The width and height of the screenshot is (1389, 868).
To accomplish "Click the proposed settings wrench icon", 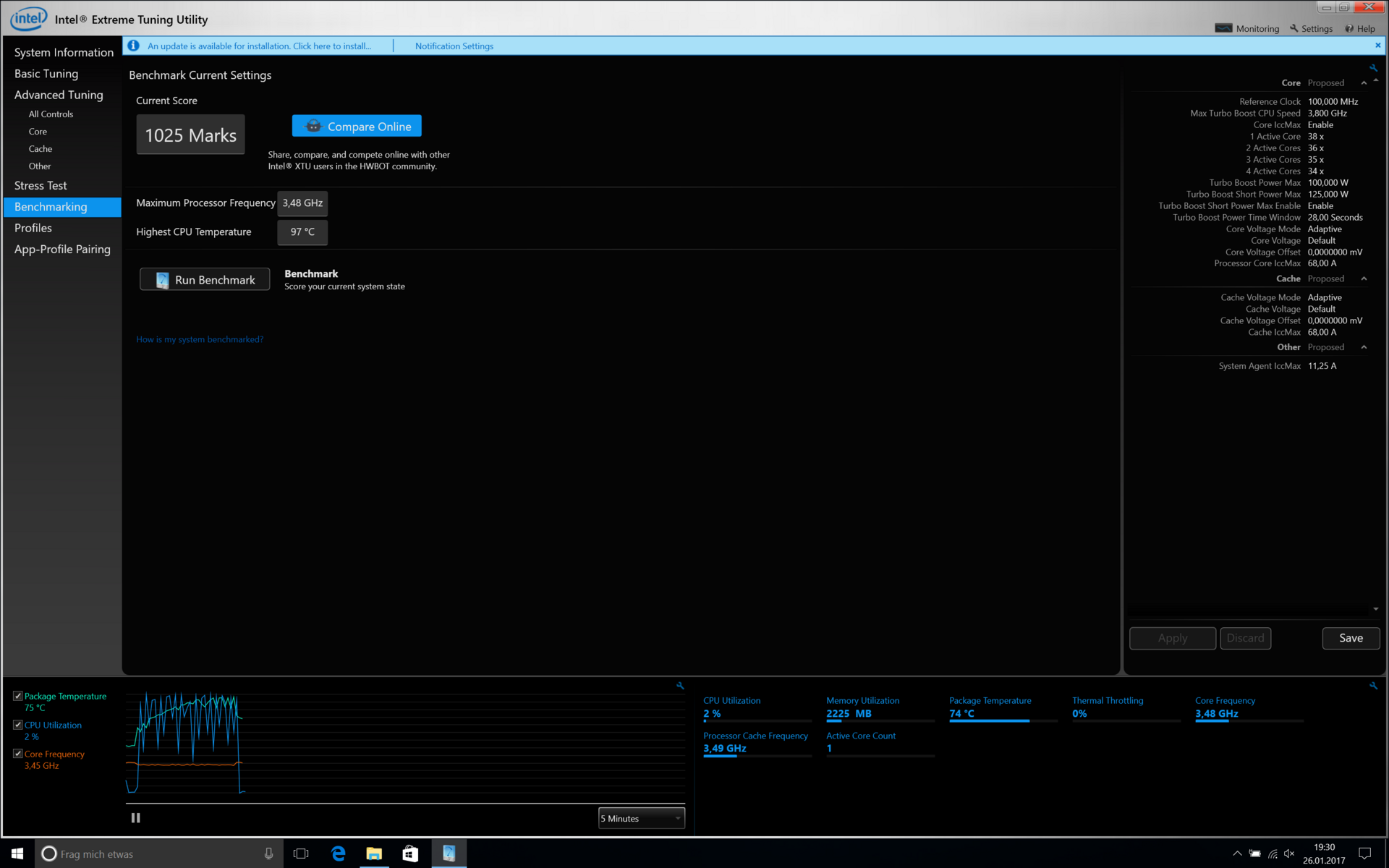I will tap(1373, 68).
